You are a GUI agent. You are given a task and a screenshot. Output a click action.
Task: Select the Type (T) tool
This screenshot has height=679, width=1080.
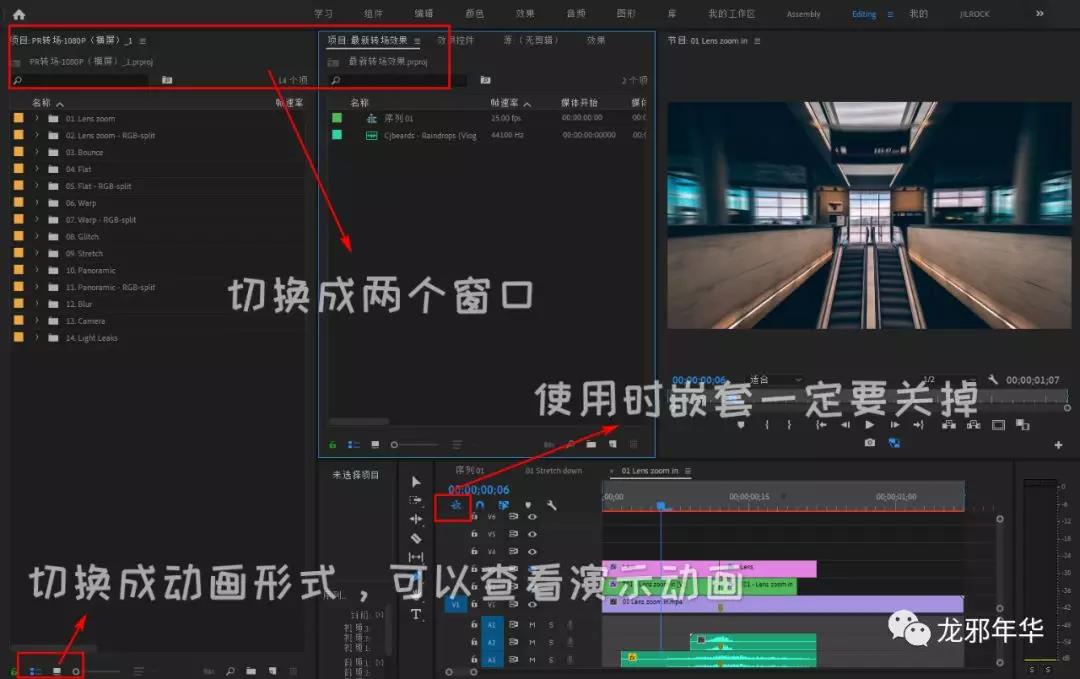tap(416, 614)
